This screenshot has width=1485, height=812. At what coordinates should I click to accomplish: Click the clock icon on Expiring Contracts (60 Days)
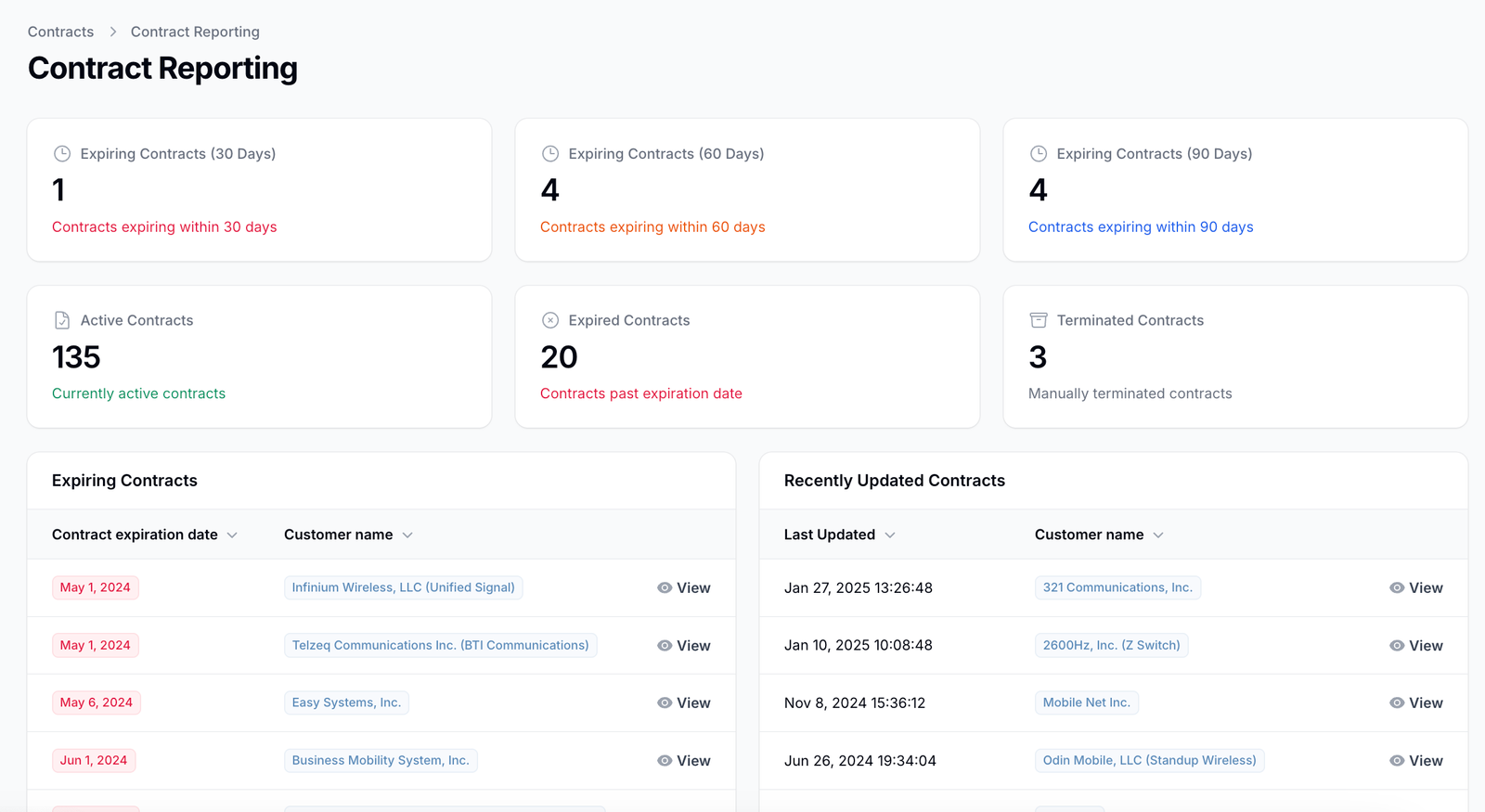550,154
